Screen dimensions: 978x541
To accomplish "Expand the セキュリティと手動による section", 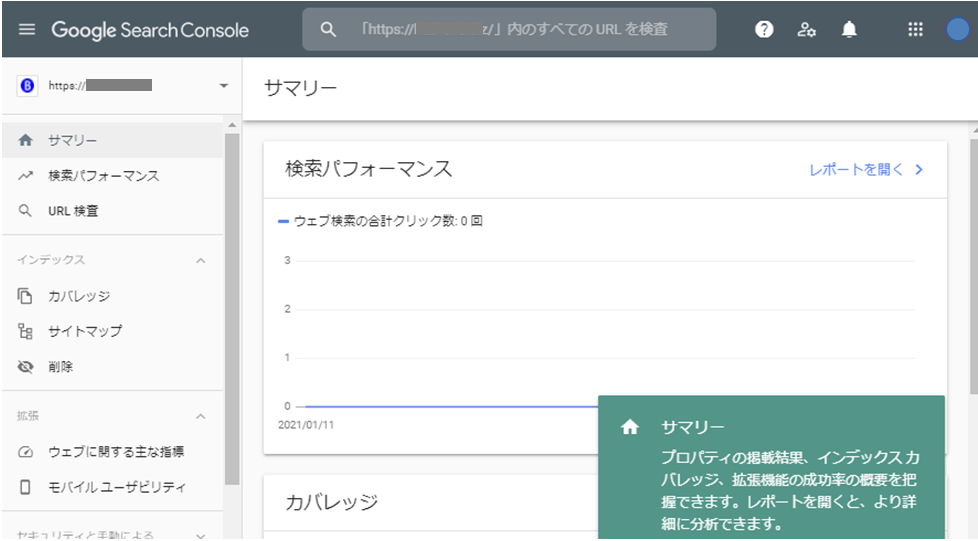I will click(200, 535).
